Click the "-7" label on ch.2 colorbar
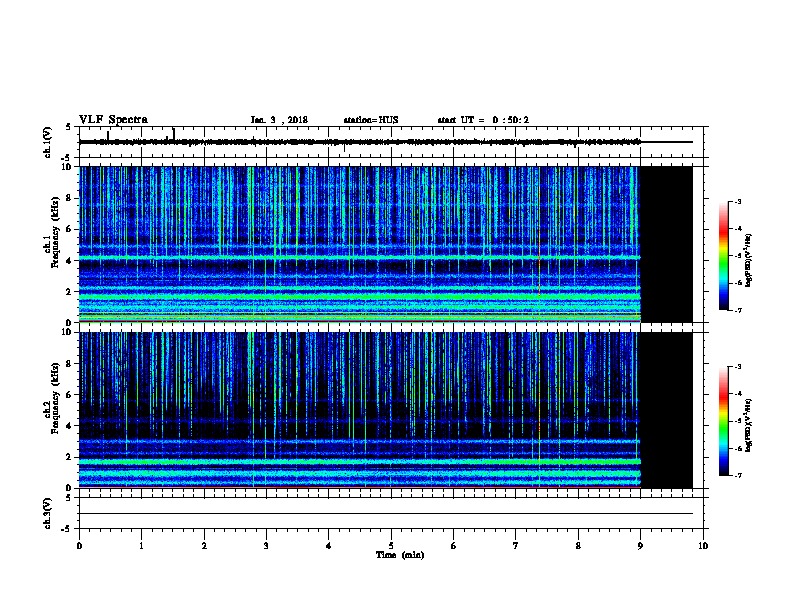This screenshot has height=612, width=792. point(737,475)
